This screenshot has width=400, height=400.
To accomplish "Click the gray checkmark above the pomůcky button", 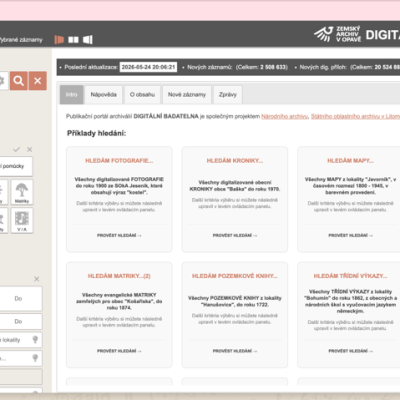I will click(x=17, y=149).
